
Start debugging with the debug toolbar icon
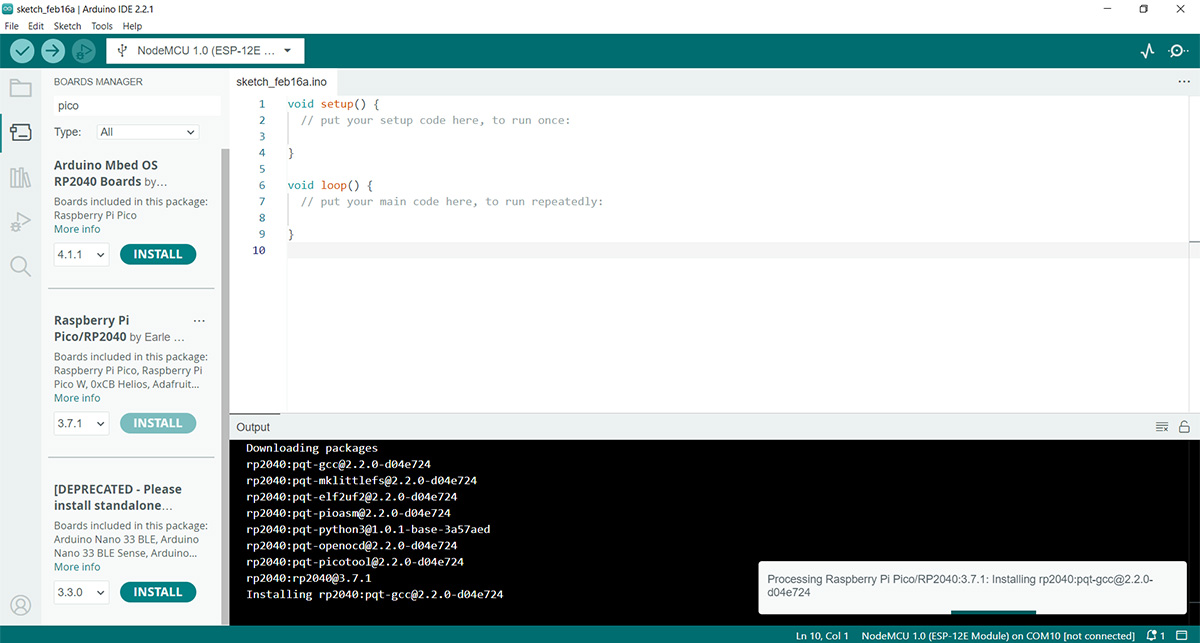click(84, 51)
